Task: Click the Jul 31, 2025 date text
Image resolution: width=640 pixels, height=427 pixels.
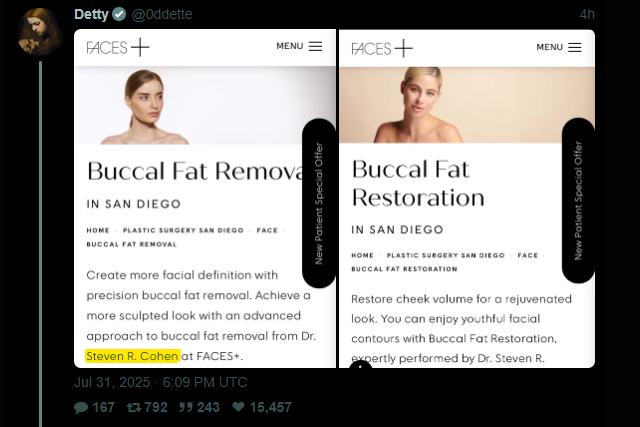Action: [112, 383]
